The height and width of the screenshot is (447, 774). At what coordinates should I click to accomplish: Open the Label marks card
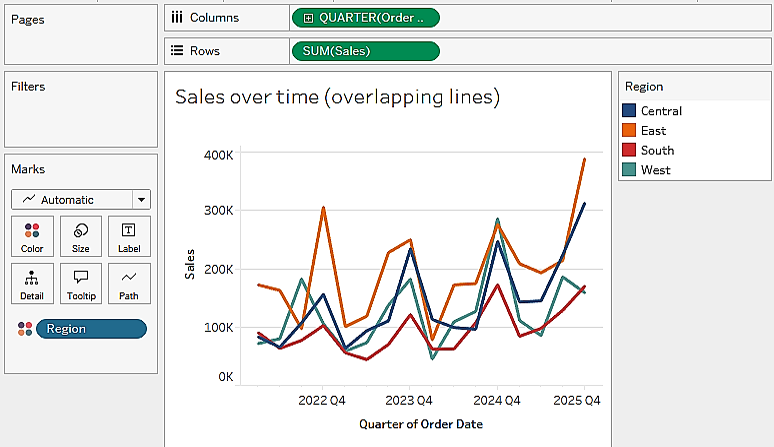click(x=129, y=236)
